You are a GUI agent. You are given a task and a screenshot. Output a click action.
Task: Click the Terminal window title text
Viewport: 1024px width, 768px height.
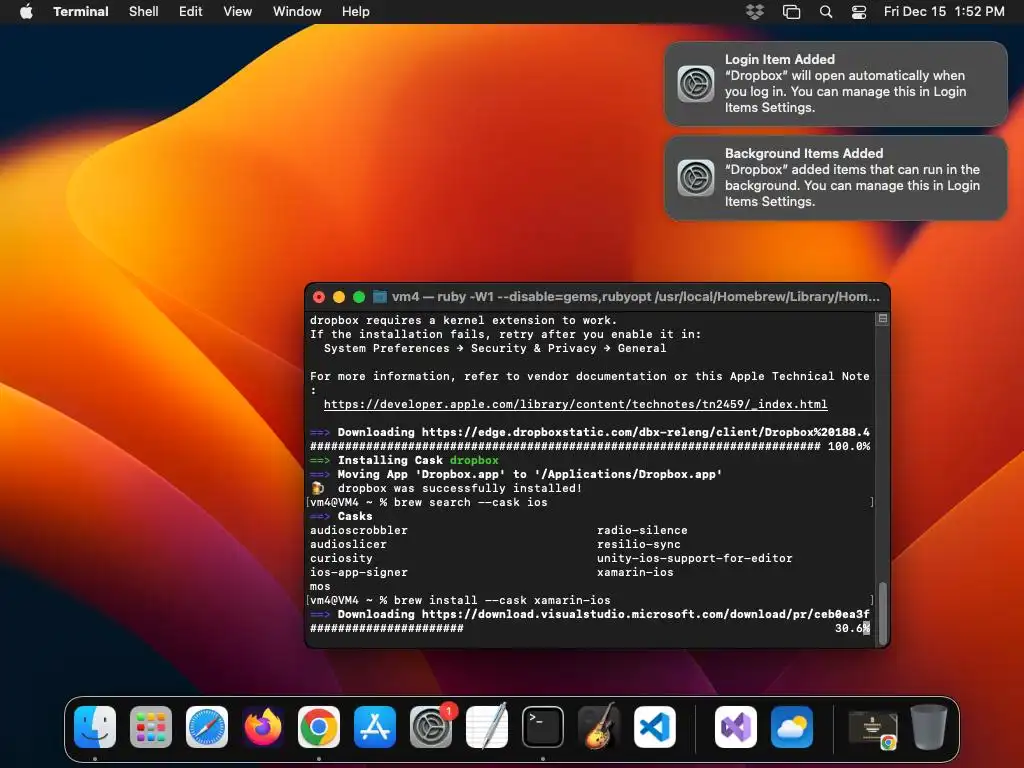(635, 297)
